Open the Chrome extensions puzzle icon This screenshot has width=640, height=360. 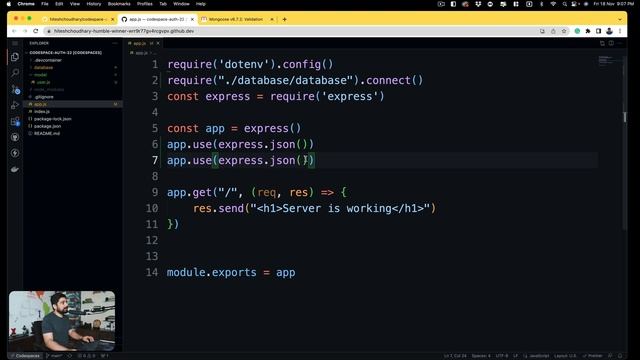588,31
